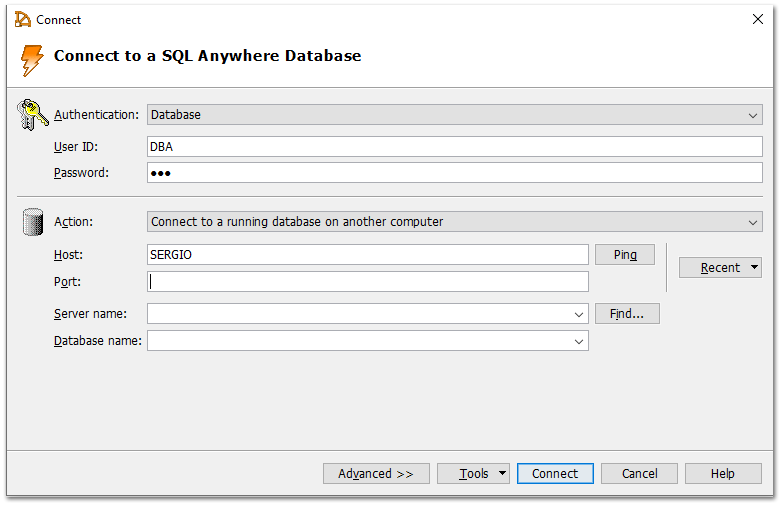Screen dimensions: 782x506
Task: Click the lightning bolt header icon
Action: tap(32, 60)
